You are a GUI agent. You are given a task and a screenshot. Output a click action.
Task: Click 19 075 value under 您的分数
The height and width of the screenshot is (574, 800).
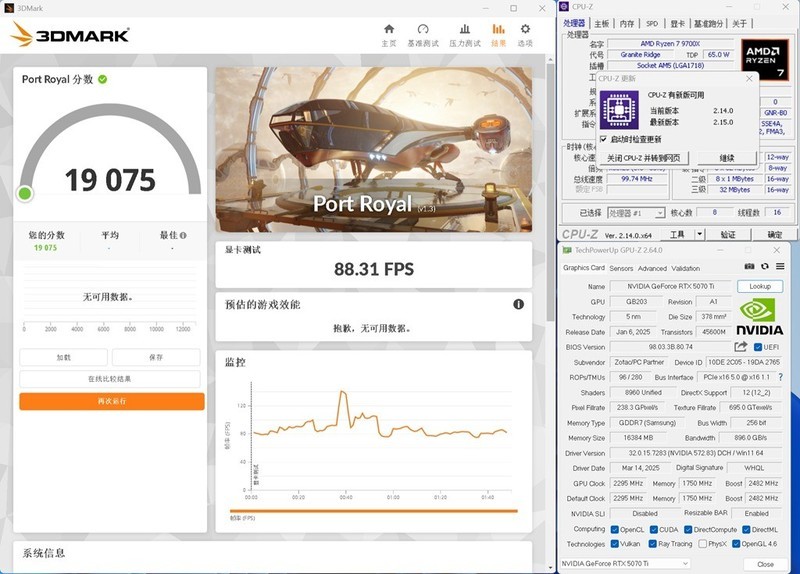pyautogui.click(x=45, y=248)
